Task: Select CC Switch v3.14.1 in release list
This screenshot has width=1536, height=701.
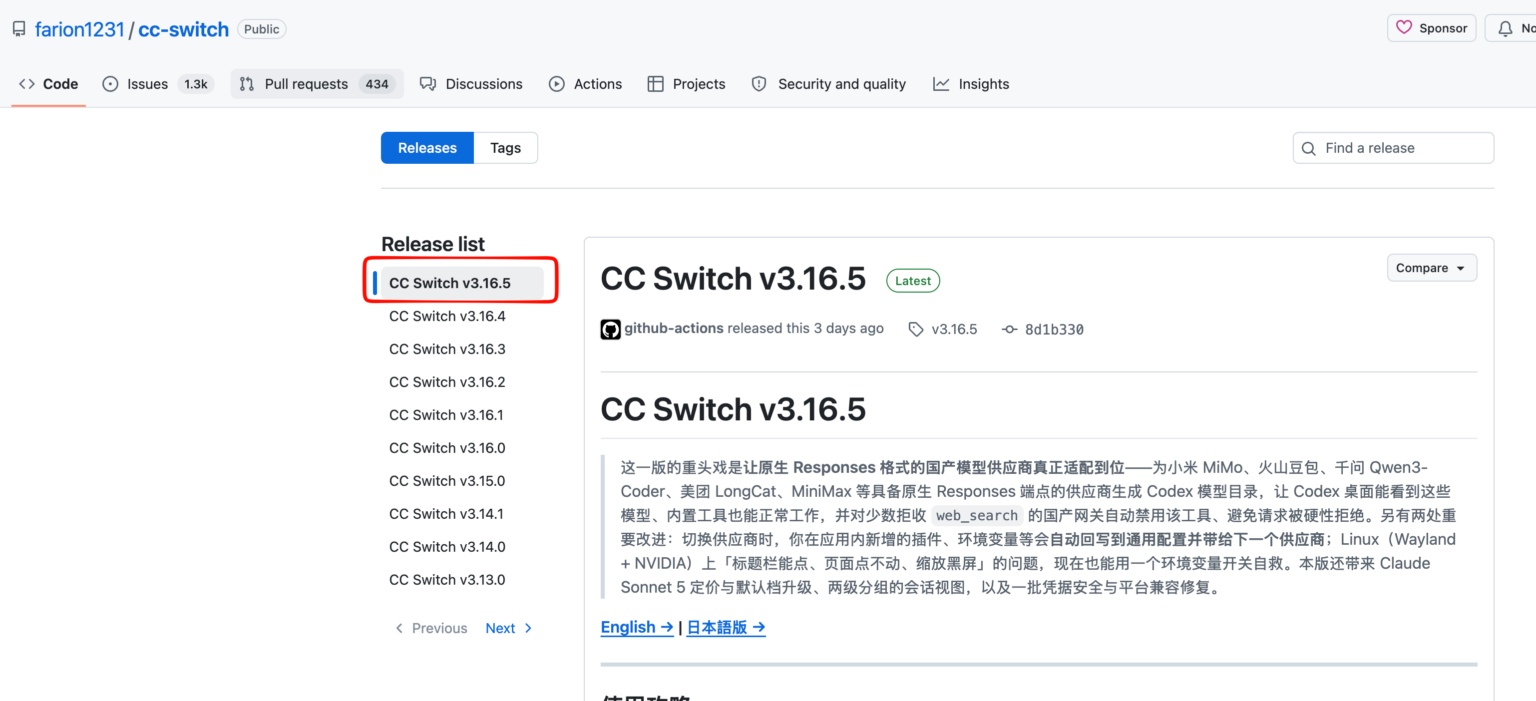Action: pyautogui.click(x=446, y=514)
